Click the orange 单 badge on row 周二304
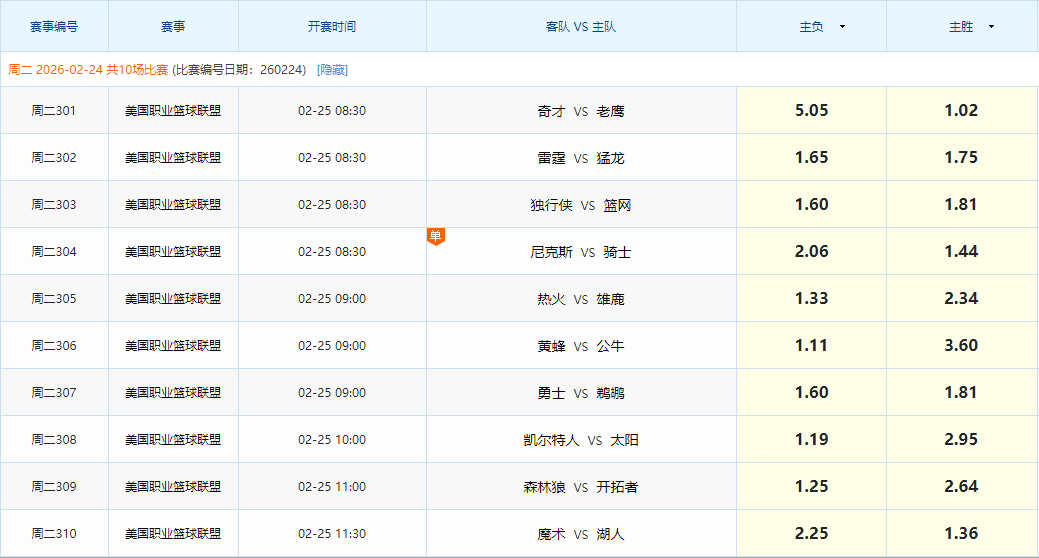This screenshot has height=558, width=1039. tap(435, 236)
